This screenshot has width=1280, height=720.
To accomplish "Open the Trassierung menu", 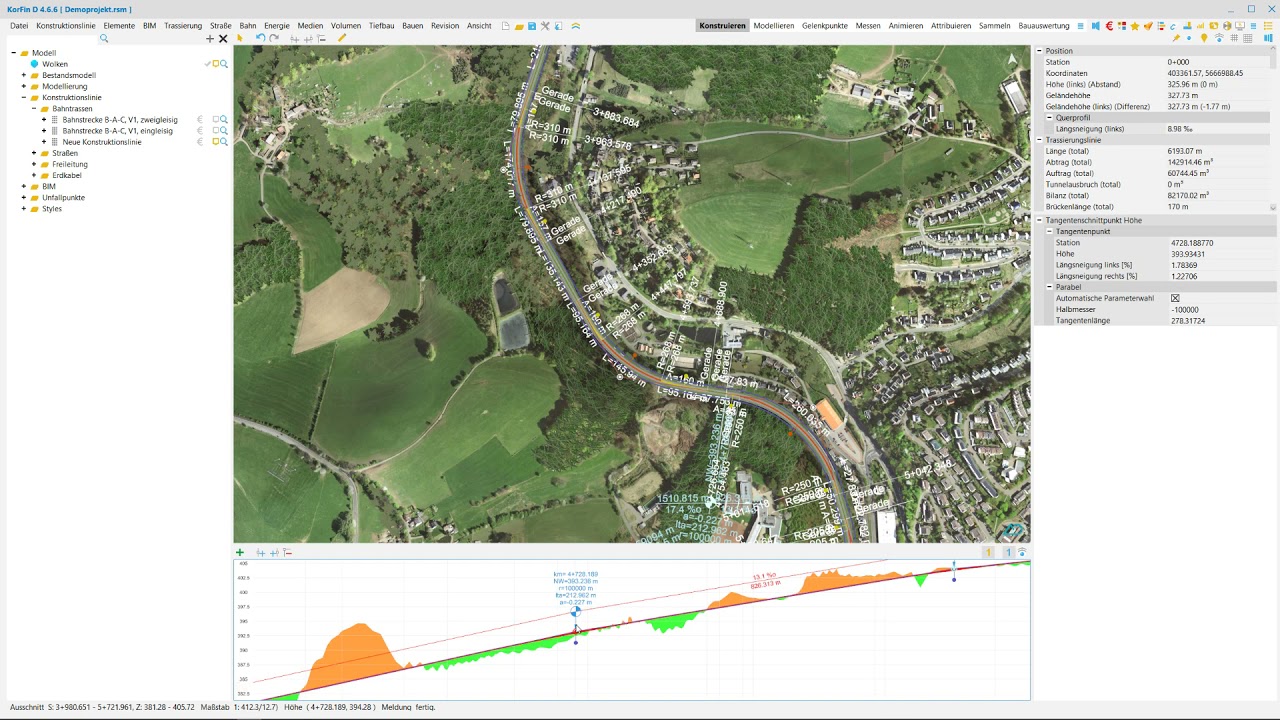I will point(183,26).
